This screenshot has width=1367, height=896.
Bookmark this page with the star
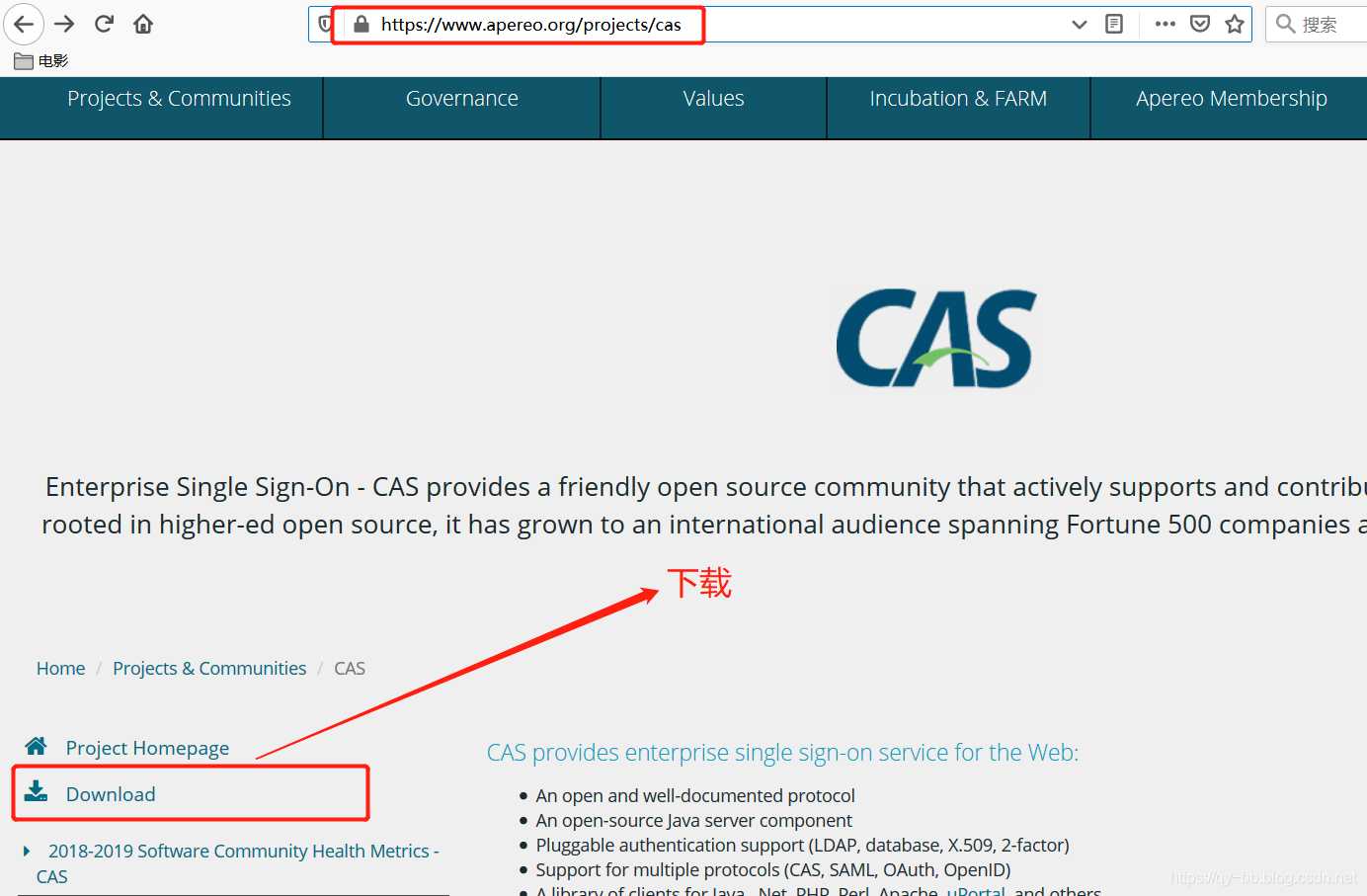[1234, 24]
